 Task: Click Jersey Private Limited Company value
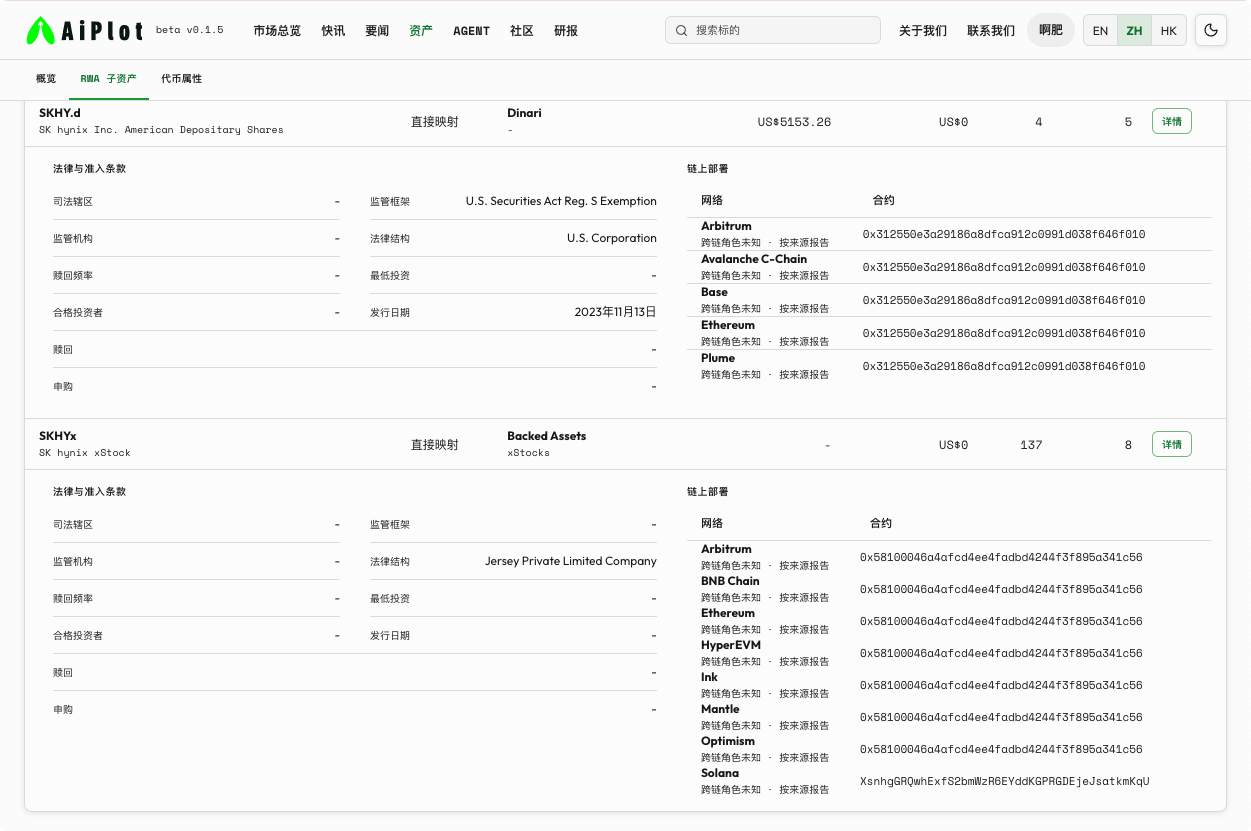[x=571, y=561]
